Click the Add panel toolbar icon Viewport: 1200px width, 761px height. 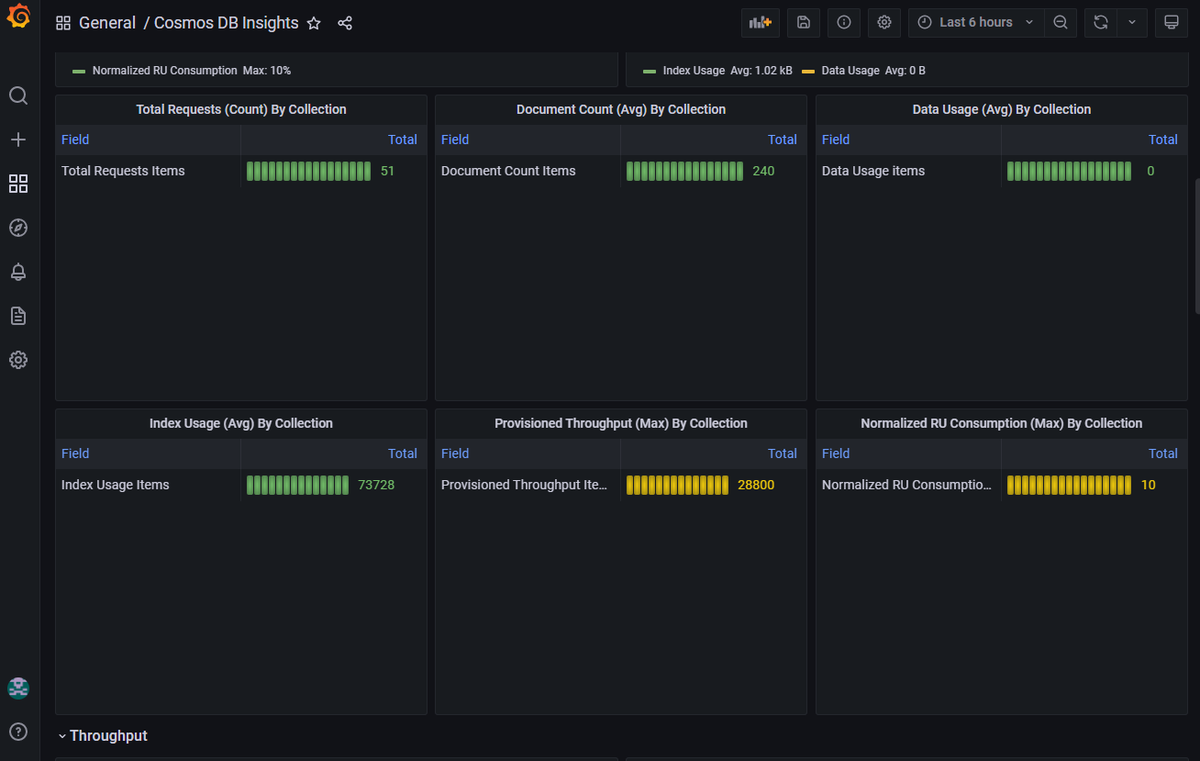(760, 22)
